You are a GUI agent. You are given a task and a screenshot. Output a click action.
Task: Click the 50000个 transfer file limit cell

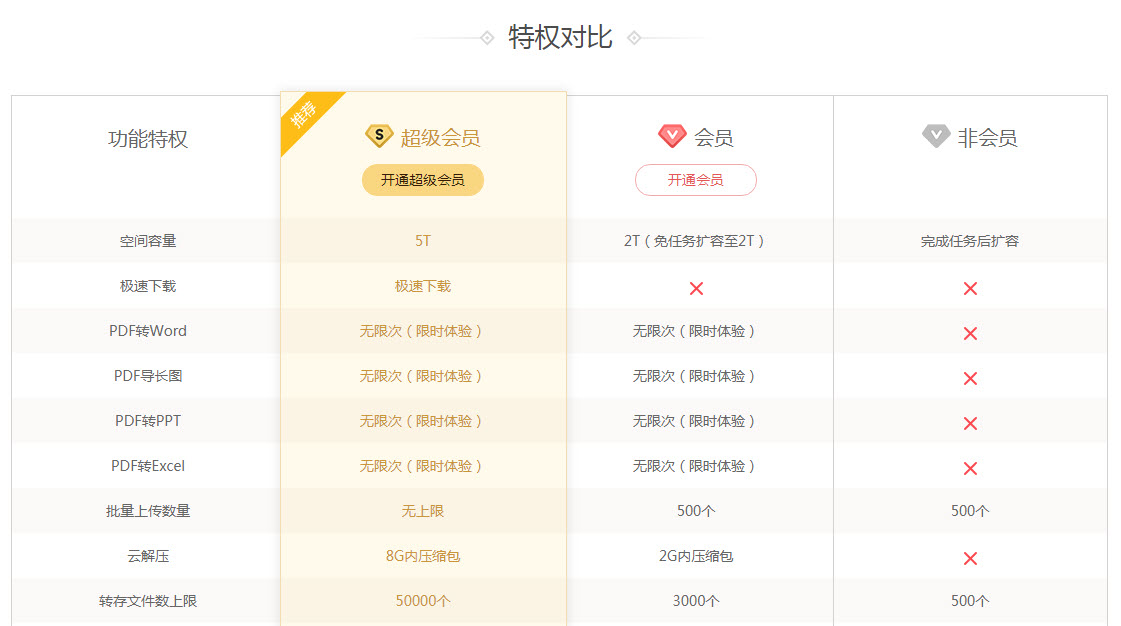422,601
